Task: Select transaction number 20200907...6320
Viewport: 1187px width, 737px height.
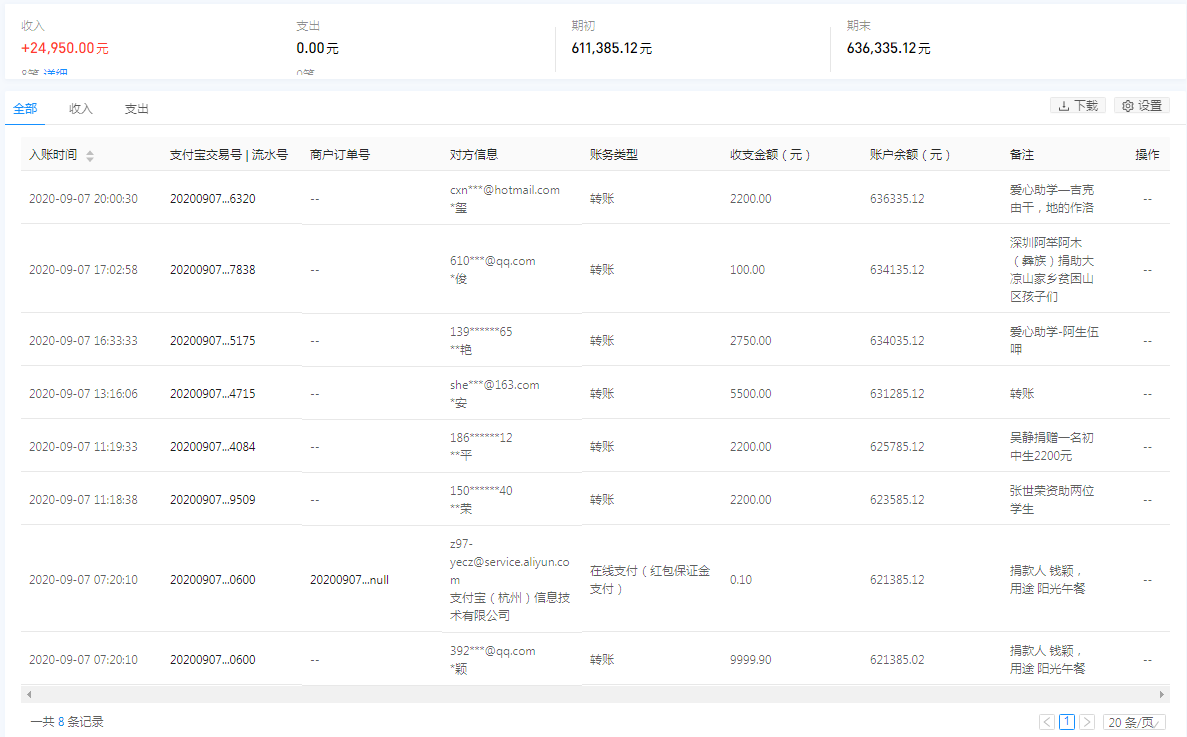Action: click(x=213, y=198)
